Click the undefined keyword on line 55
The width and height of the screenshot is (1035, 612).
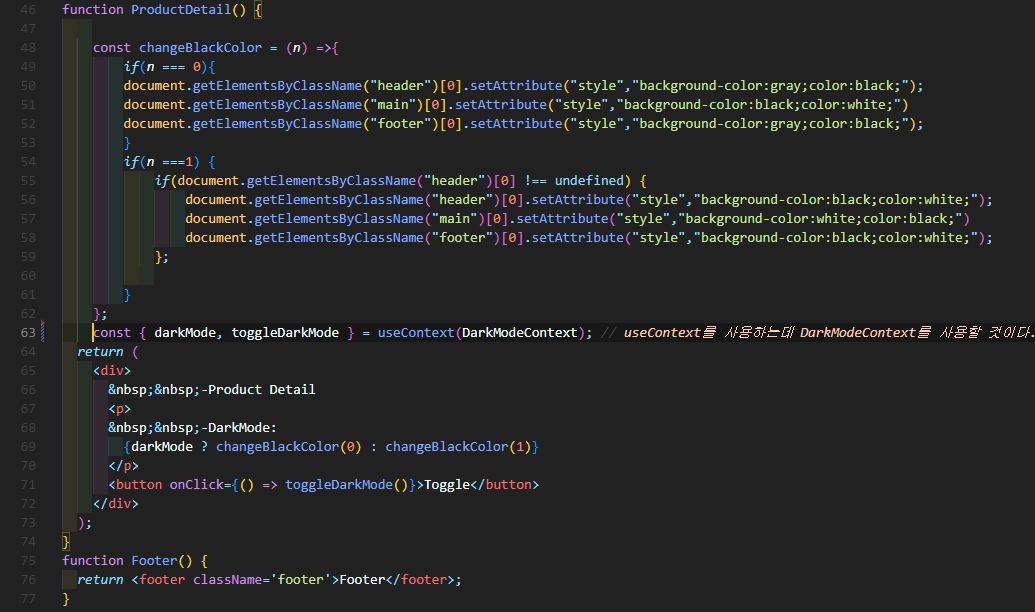pyautogui.click(x=588, y=180)
